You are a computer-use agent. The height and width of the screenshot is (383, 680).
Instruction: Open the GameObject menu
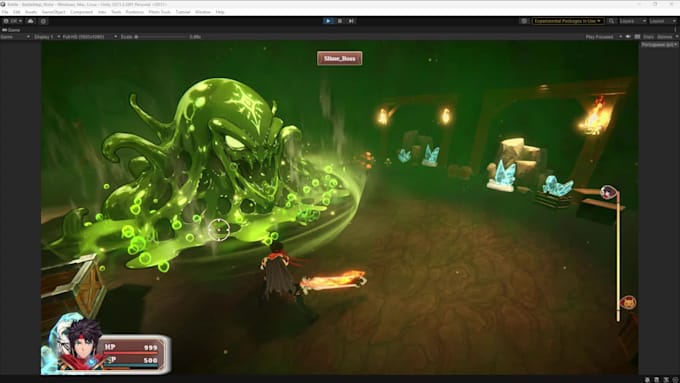click(53, 12)
